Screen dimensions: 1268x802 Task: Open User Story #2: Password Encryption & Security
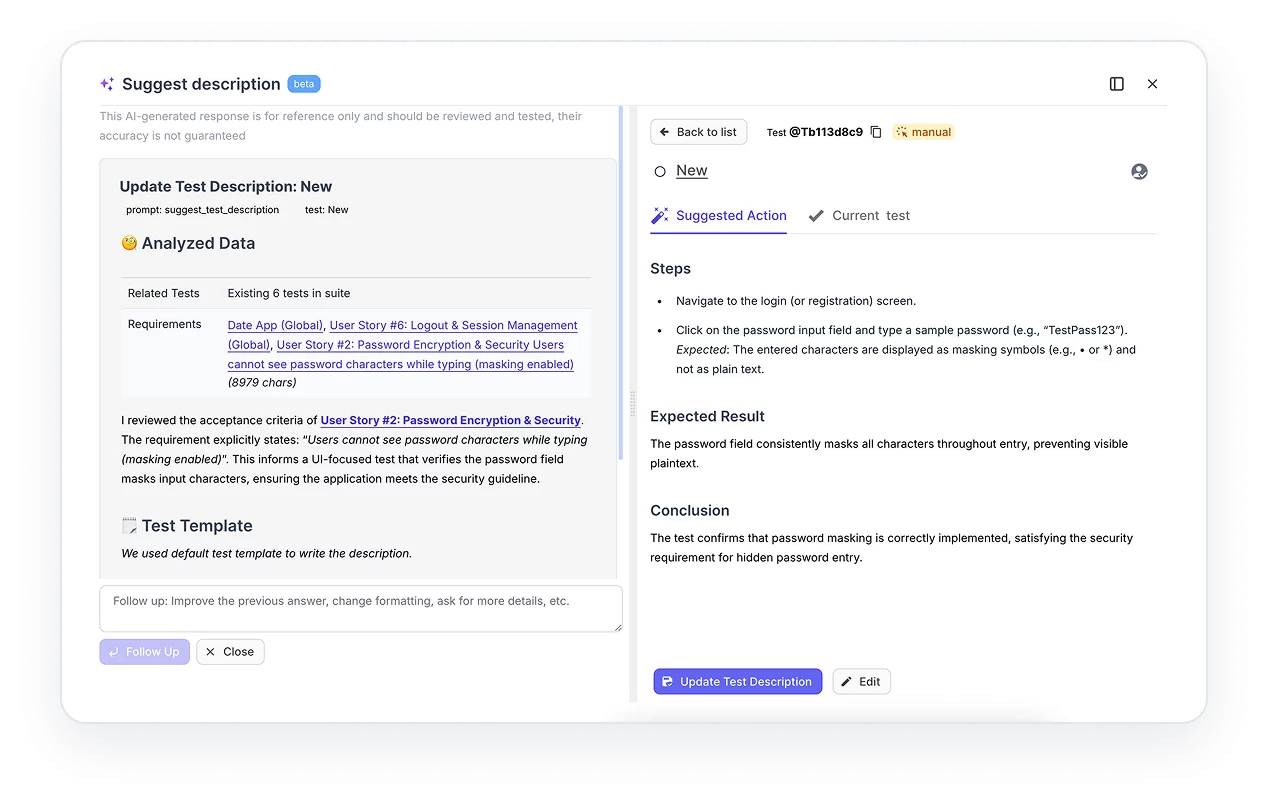tap(449, 420)
